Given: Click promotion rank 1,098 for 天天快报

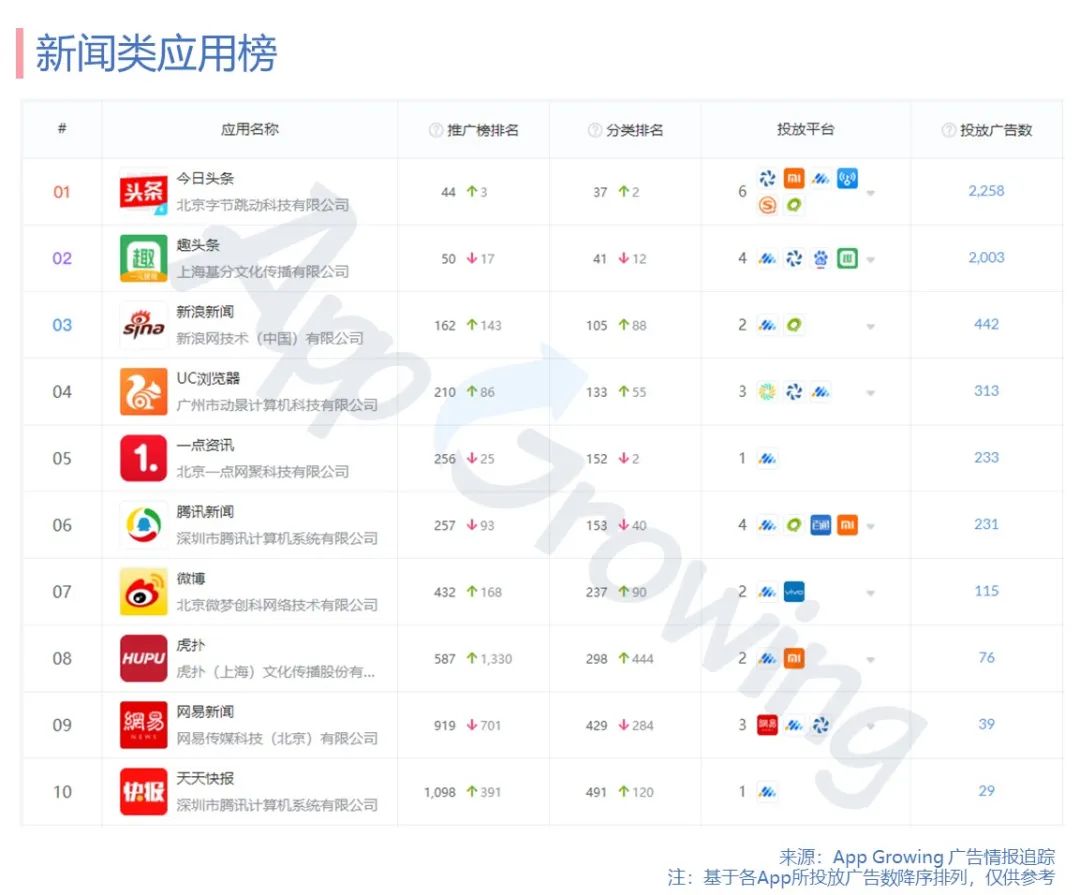Looking at the screenshot, I should coord(439,792).
